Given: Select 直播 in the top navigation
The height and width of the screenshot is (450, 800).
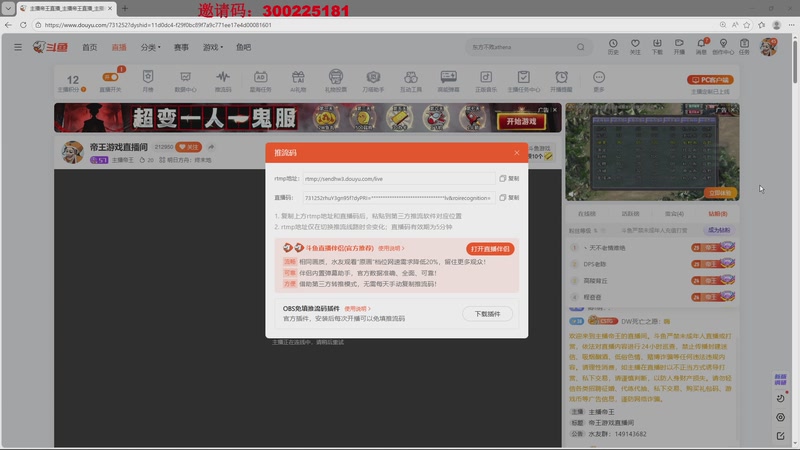Looking at the screenshot, I should click(119, 47).
